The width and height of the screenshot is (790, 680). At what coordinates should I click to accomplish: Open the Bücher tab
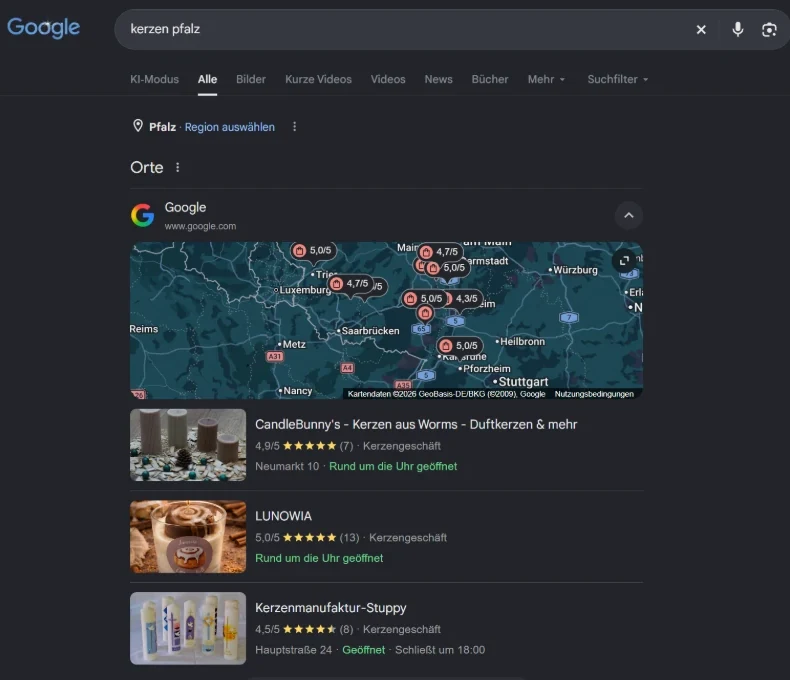[x=490, y=80]
